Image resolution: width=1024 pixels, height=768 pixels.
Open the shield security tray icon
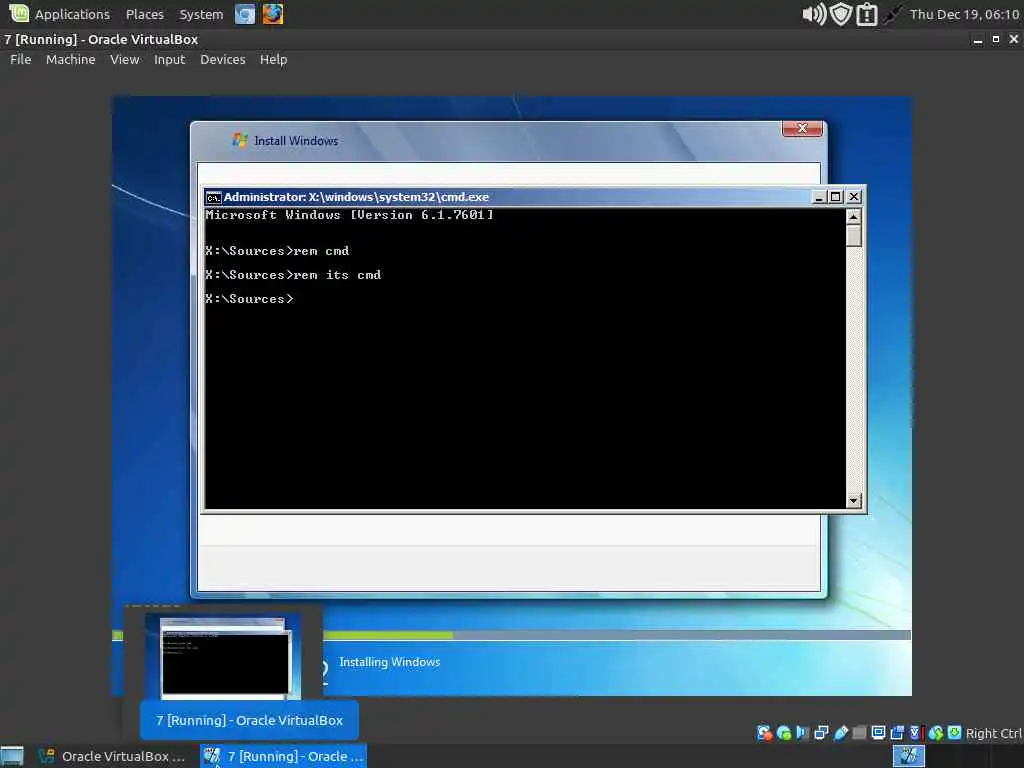click(841, 14)
